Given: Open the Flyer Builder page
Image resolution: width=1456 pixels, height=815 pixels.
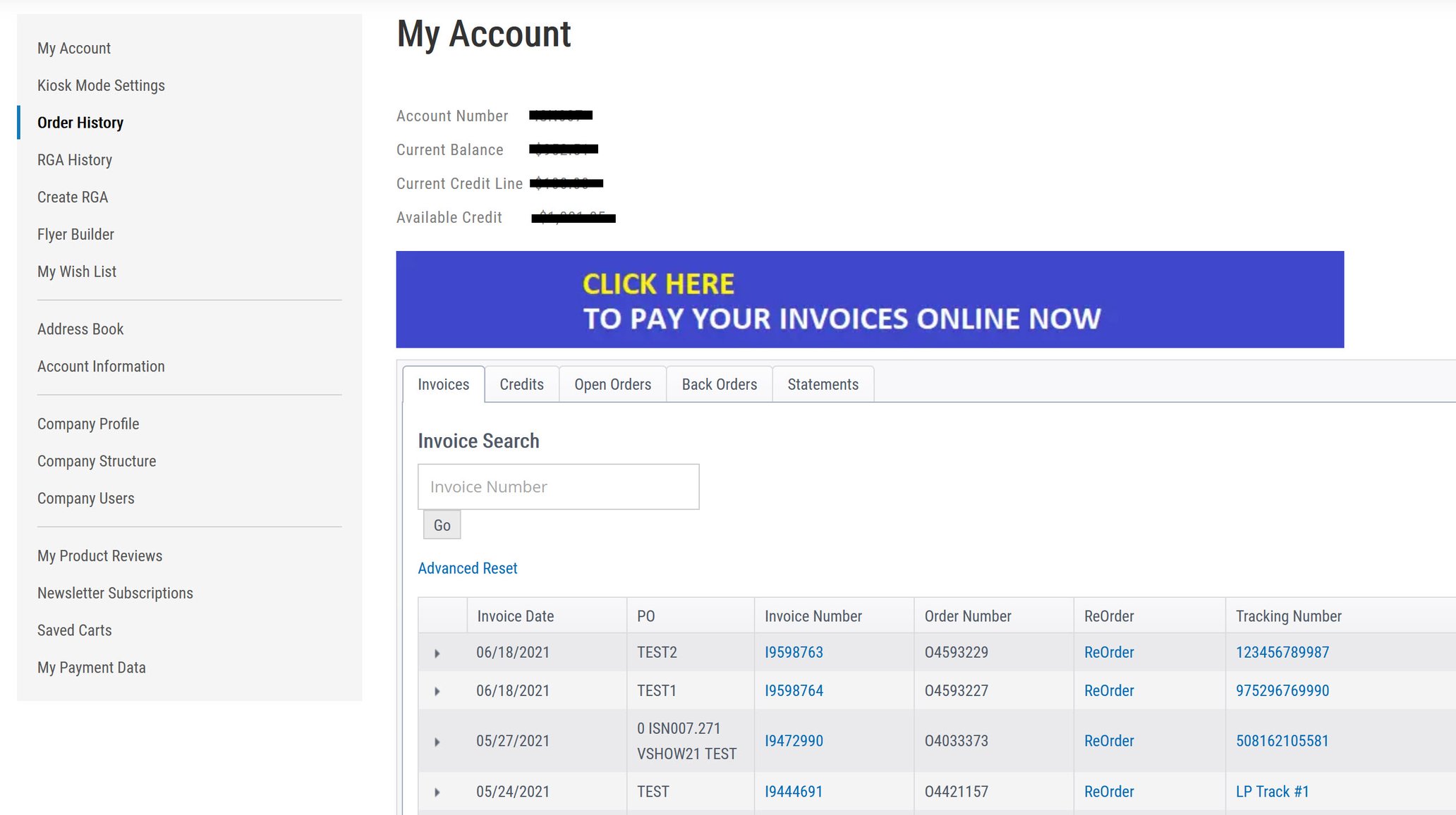Looking at the screenshot, I should tap(75, 234).
